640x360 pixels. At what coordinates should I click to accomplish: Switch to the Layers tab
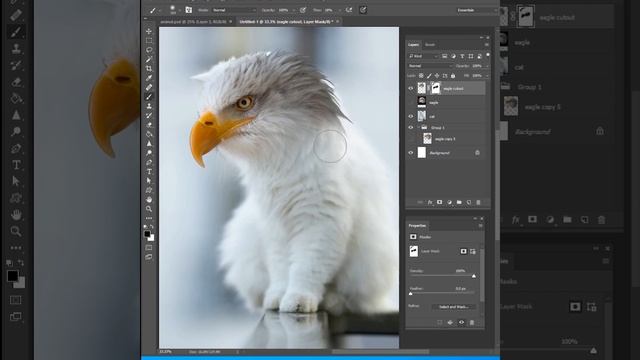pyautogui.click(x=413, y=44)
